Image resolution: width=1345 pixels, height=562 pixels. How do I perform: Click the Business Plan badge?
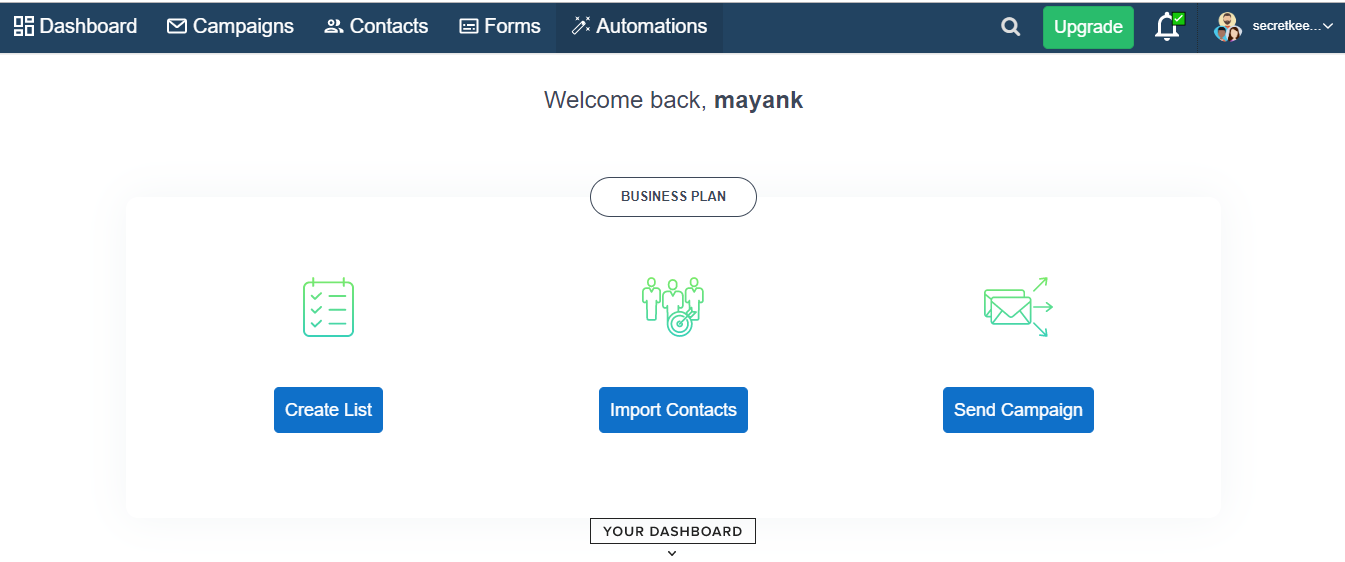point(673,197)
